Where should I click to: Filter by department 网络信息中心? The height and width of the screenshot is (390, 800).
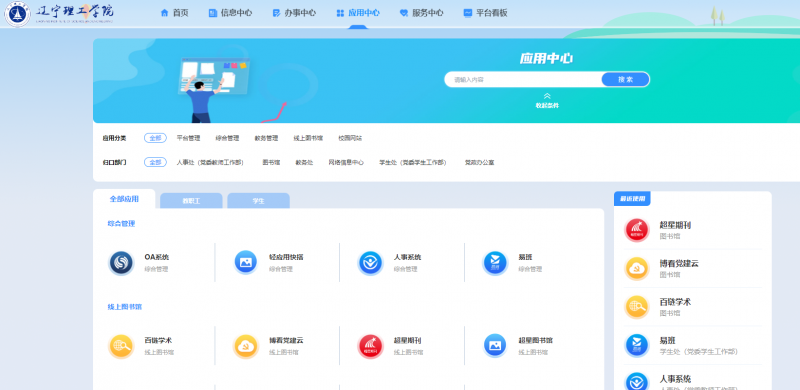click(x=346, y=162)
